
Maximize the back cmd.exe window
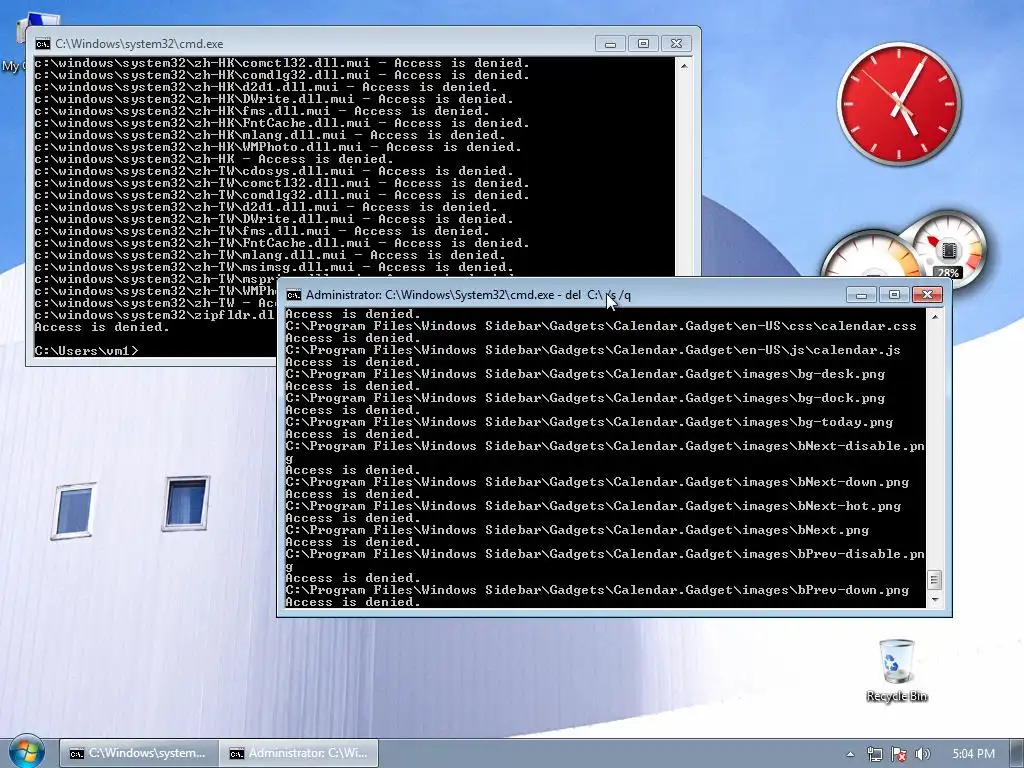tap(643, 44)
